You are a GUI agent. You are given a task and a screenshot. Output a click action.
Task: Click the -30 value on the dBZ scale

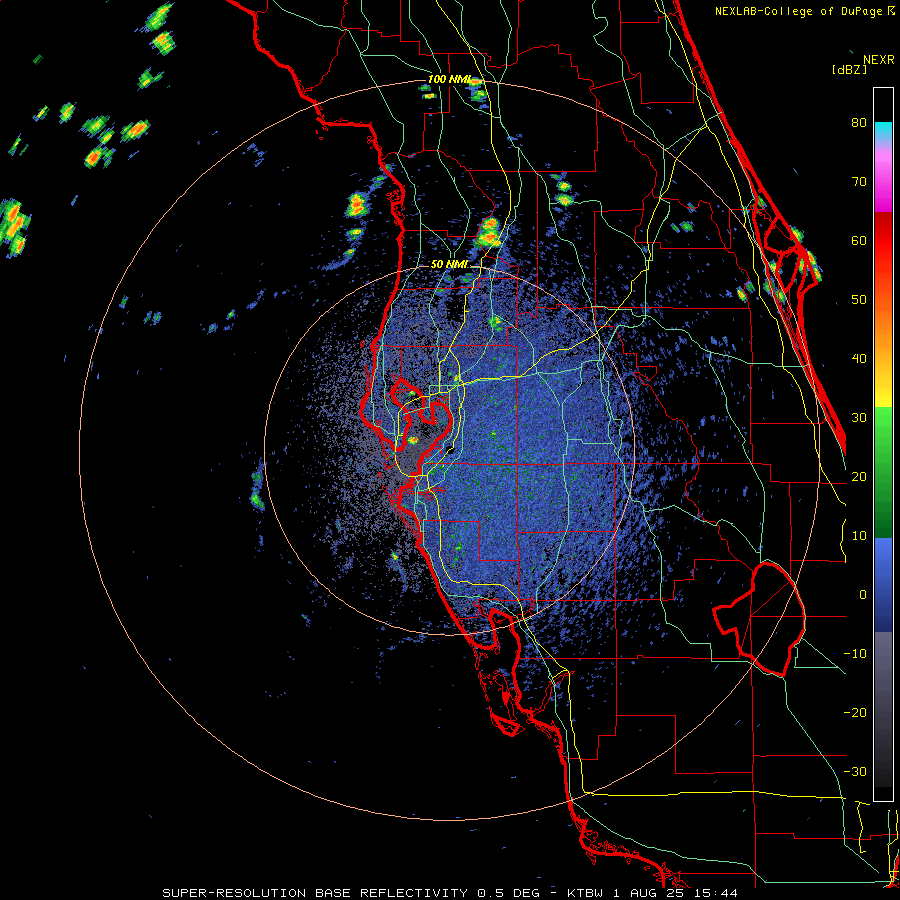click(x=855, y=771)
